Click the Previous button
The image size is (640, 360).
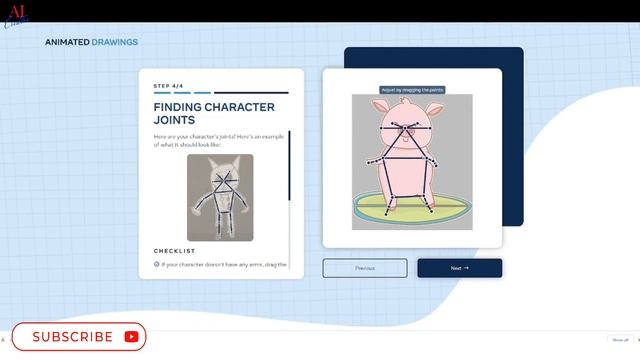point(365,268)
